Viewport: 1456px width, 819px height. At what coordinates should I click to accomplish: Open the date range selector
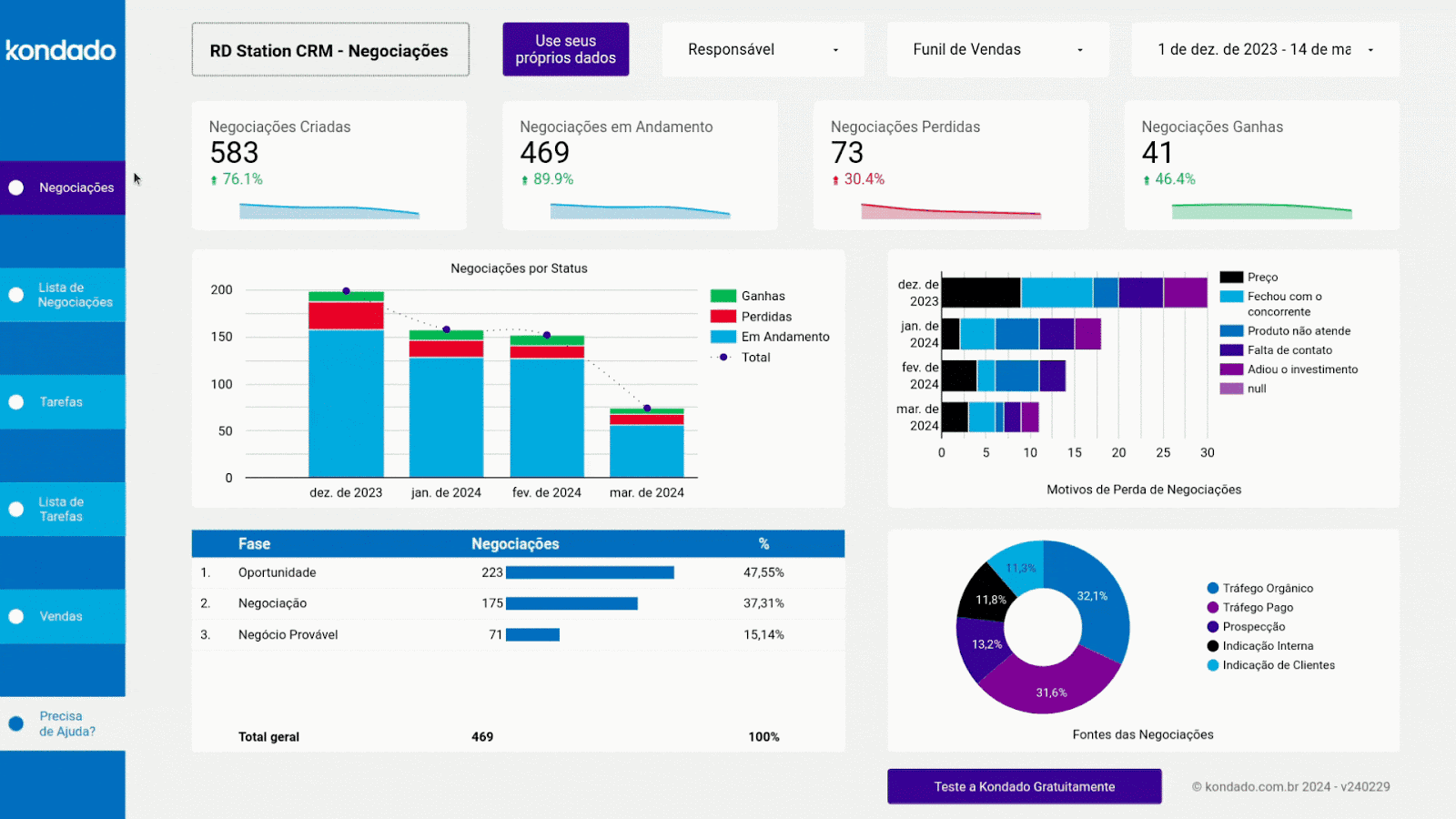click(x=1264, y=49)
